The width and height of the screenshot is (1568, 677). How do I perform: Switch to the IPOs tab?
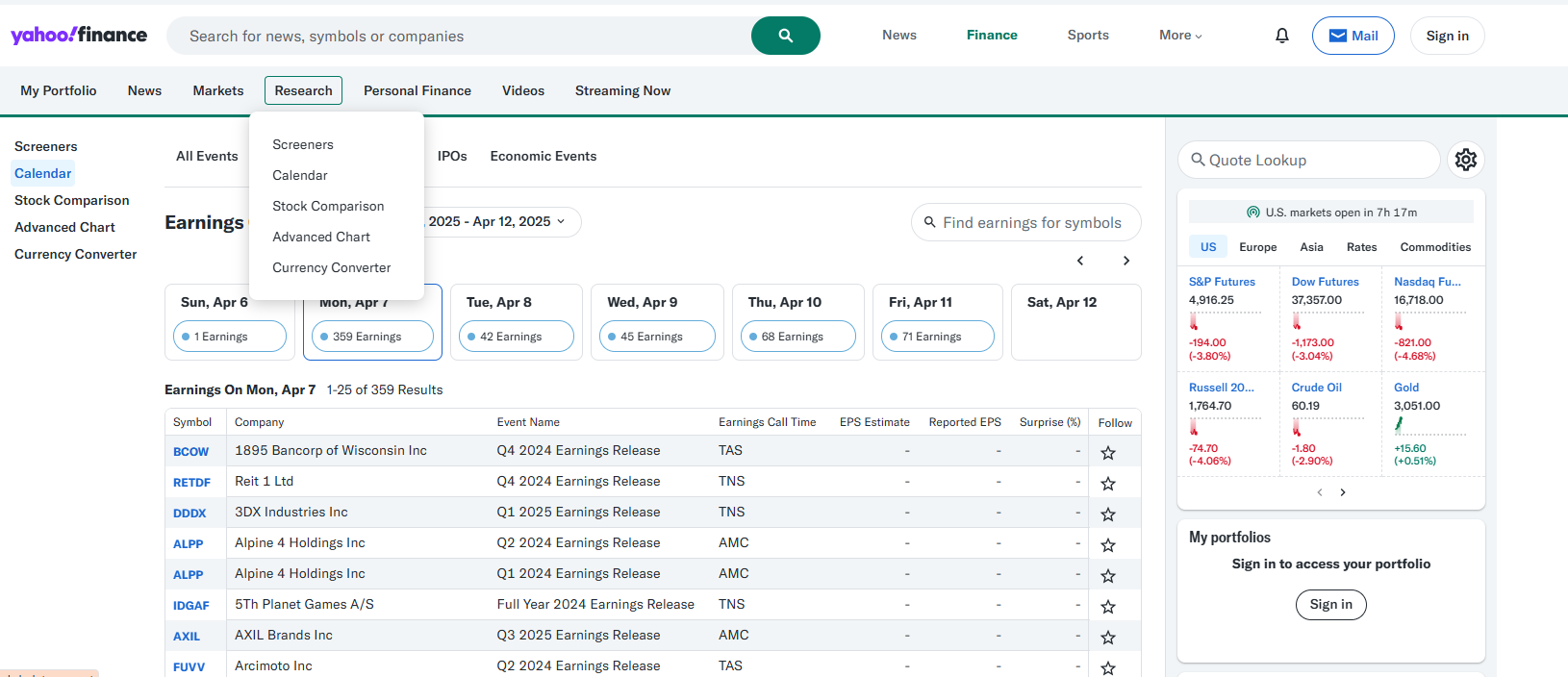click(x=452, y=156)
